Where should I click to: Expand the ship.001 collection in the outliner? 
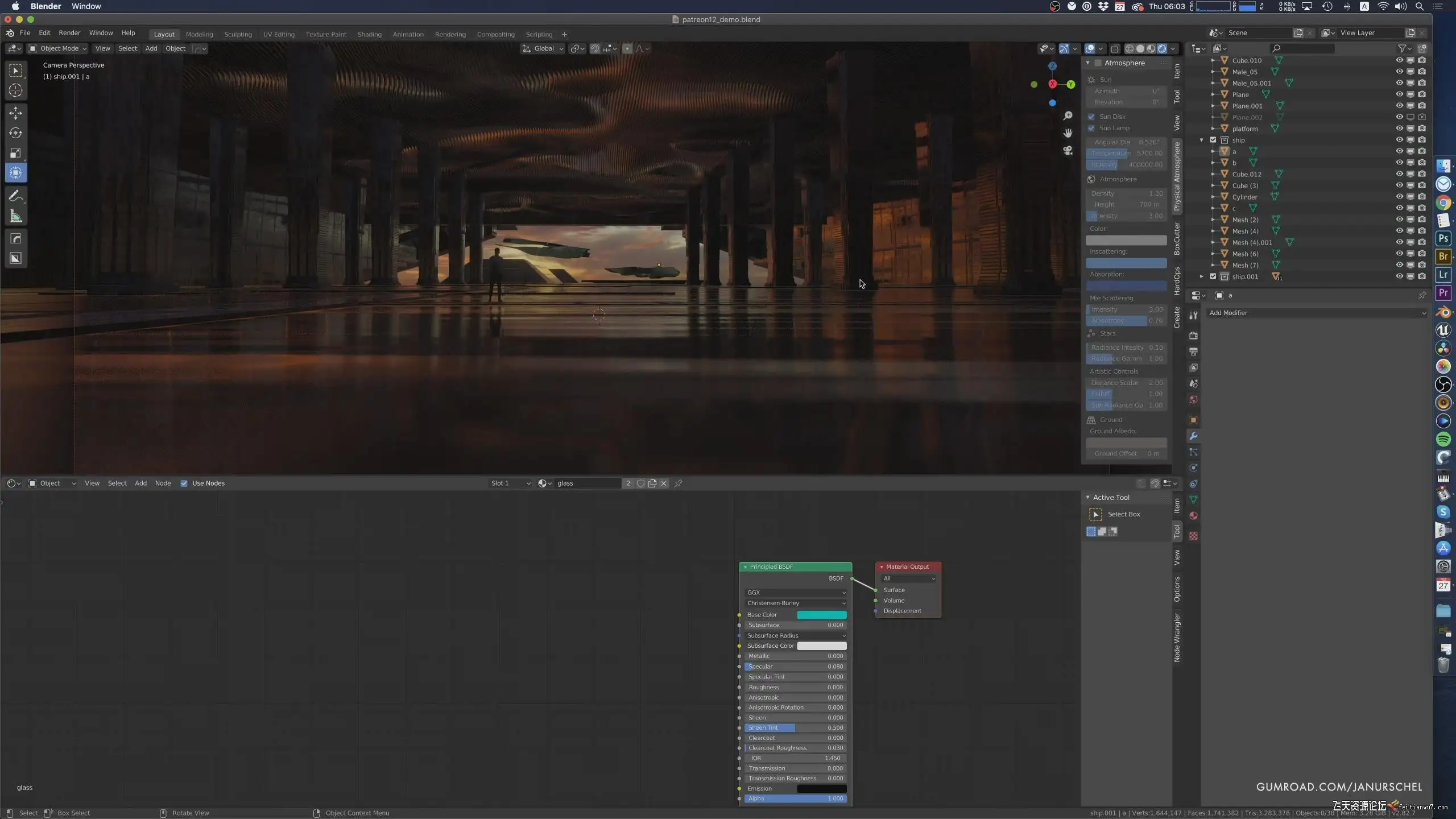pyautogui.click(x=1201, y=276)
